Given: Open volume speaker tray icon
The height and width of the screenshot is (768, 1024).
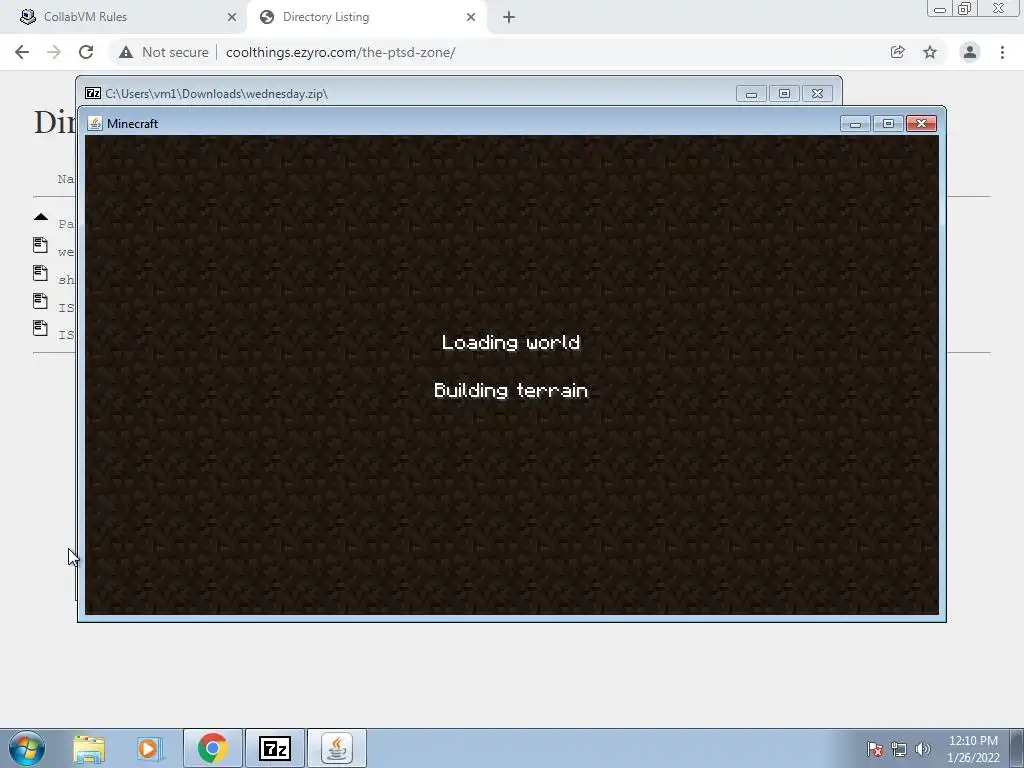Looking at the screenshot, I should [923, 749].
